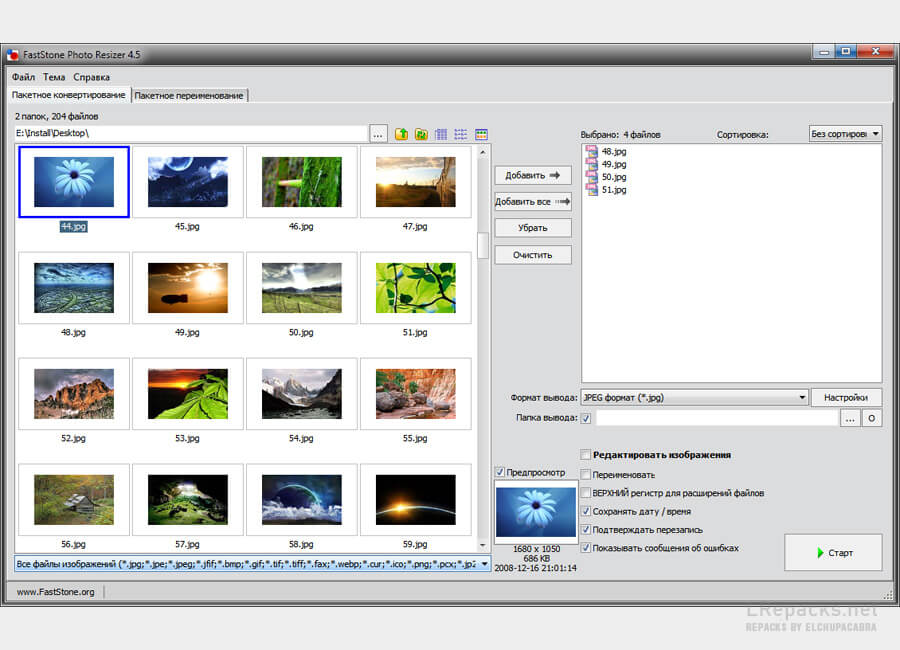
Task: Click the Добавить все button
Action: tap(533, 201)
